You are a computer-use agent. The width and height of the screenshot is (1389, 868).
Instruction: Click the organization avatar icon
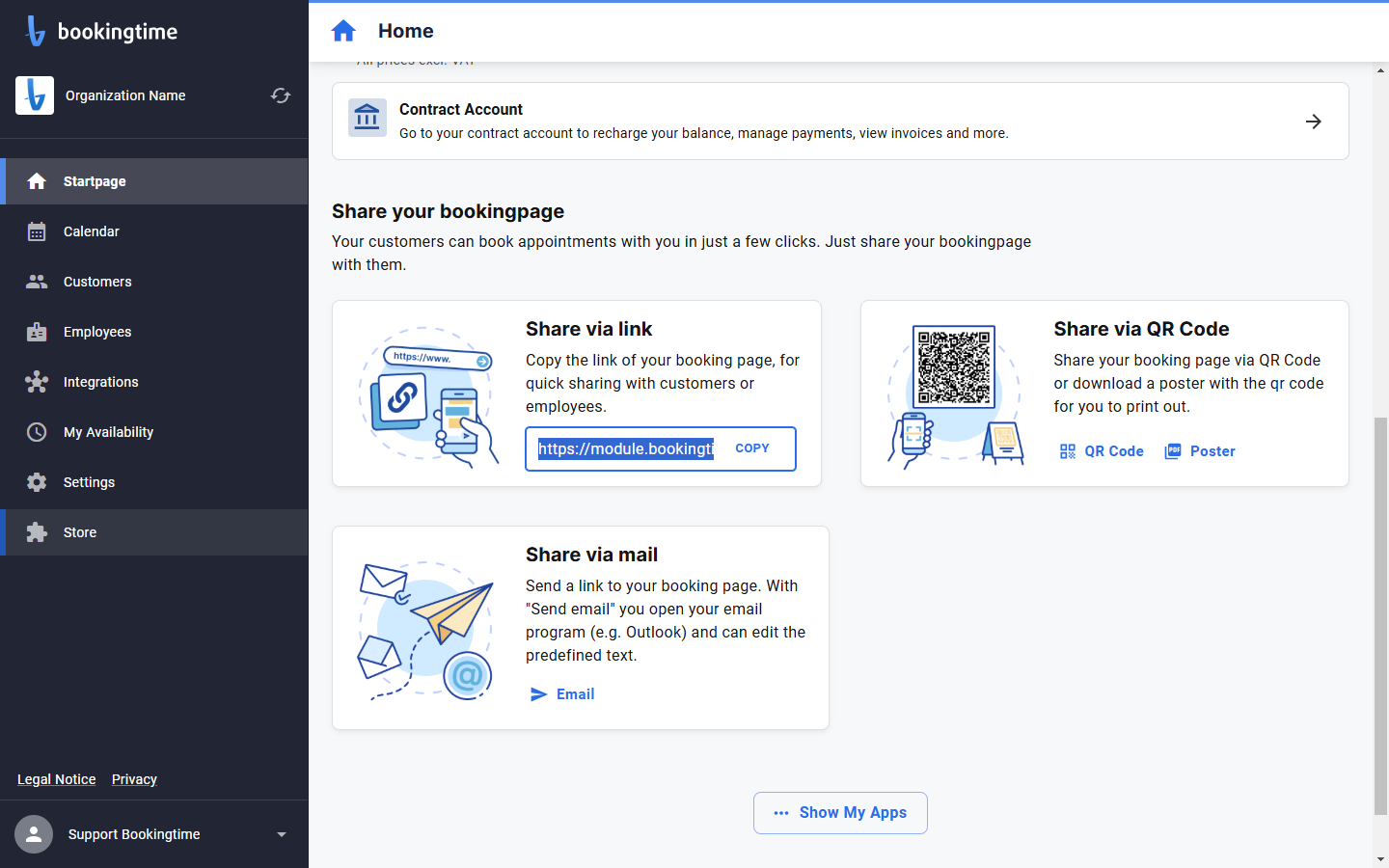[x=35, y=95]
